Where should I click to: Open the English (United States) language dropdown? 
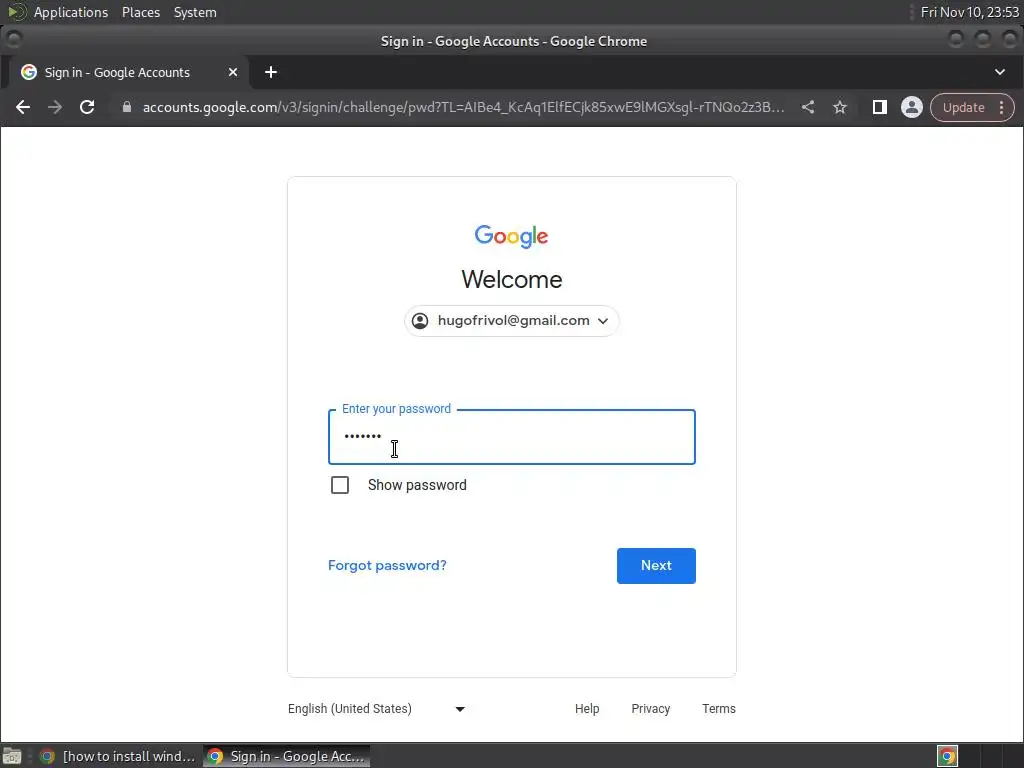(x=376, y=709)
